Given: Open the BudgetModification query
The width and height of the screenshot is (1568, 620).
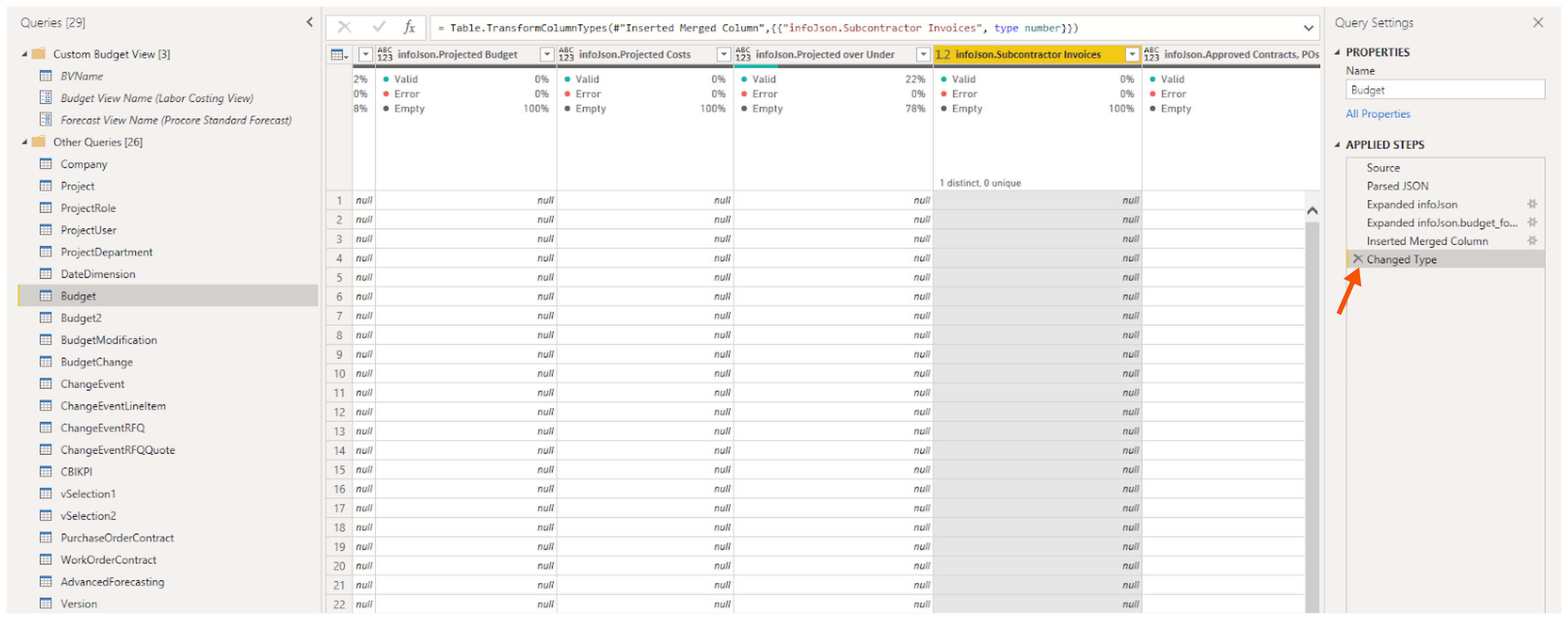Looking at the screenshot, I should pyautogui.click(x=108, y=340).
